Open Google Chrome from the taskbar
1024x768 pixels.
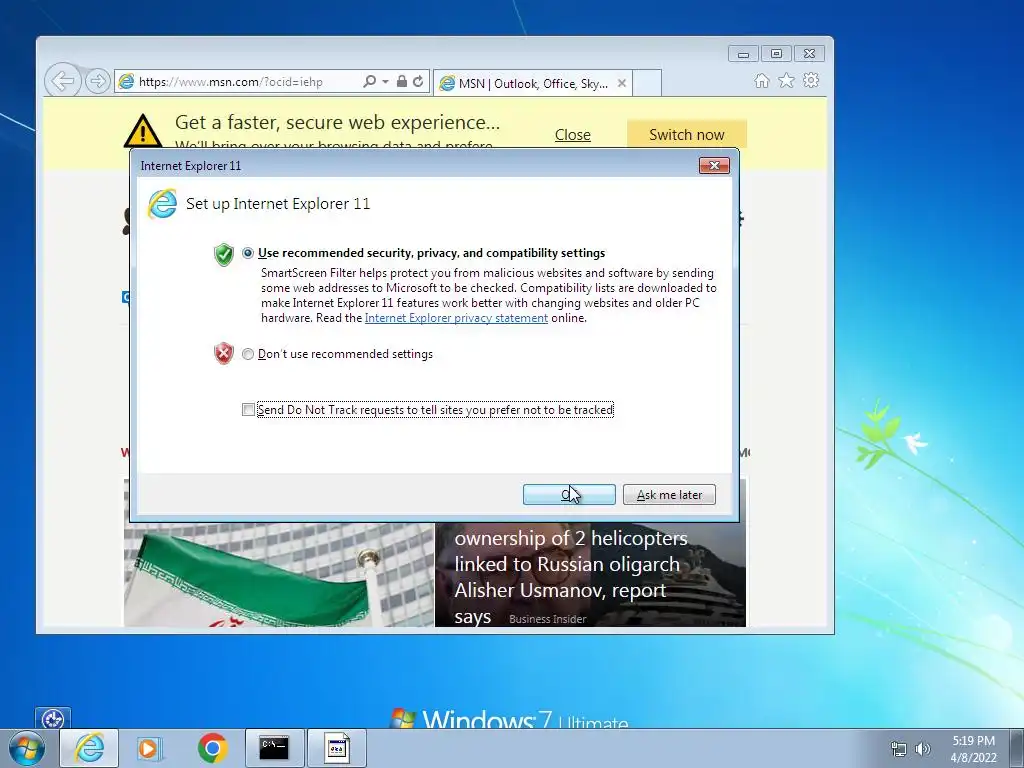212,748
